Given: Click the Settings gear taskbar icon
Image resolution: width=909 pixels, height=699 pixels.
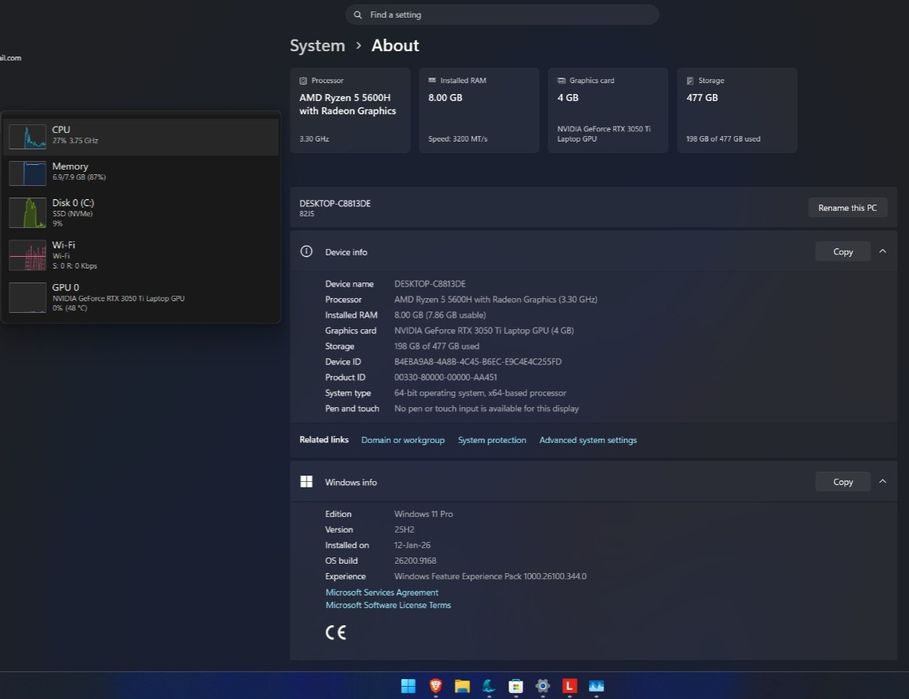Looking at the screenshot, I should tap(543, 686).
